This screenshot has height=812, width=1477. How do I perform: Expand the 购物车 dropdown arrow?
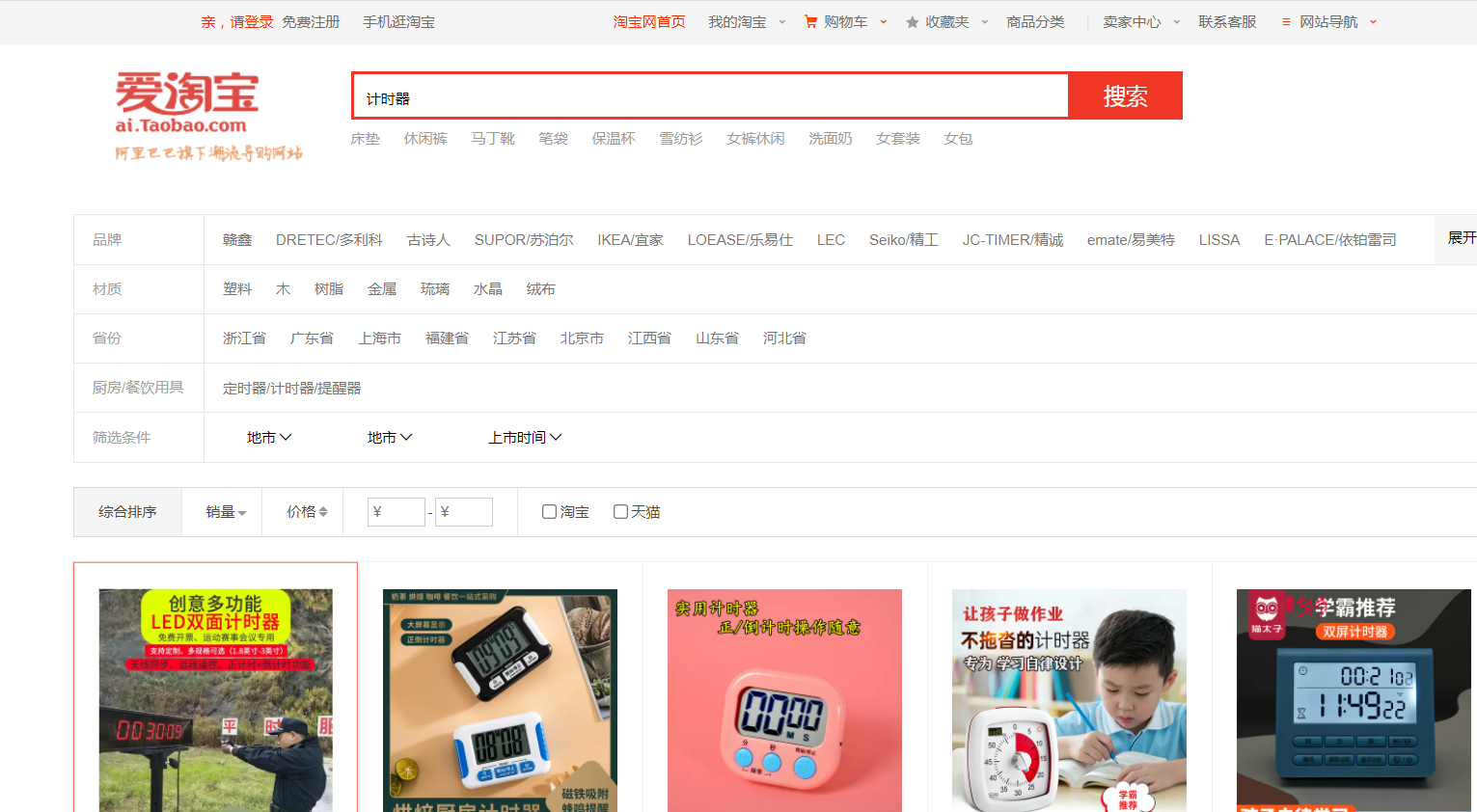(x=883, y=22)
